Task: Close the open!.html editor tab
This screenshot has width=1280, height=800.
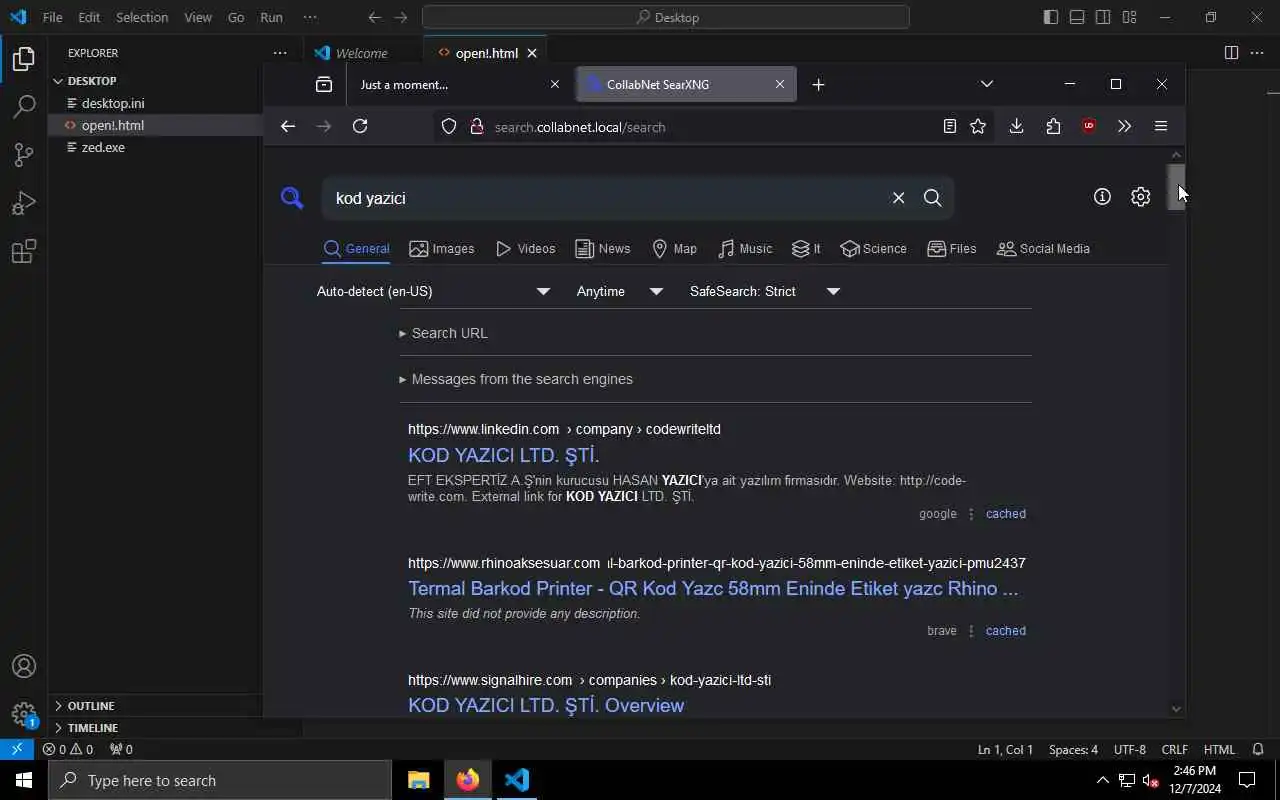Action: [532, 53]
